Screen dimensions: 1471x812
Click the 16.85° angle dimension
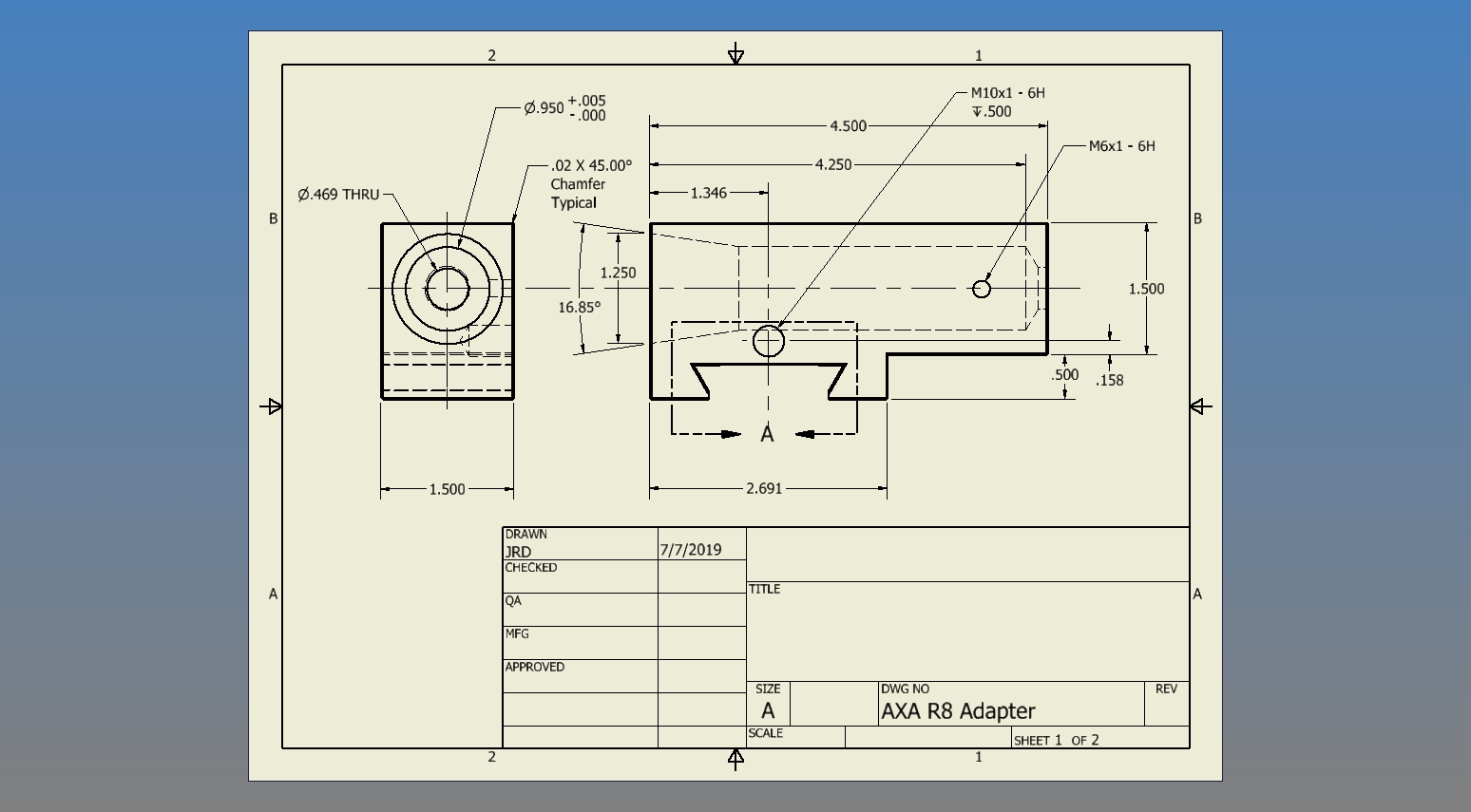coord(579,308)
